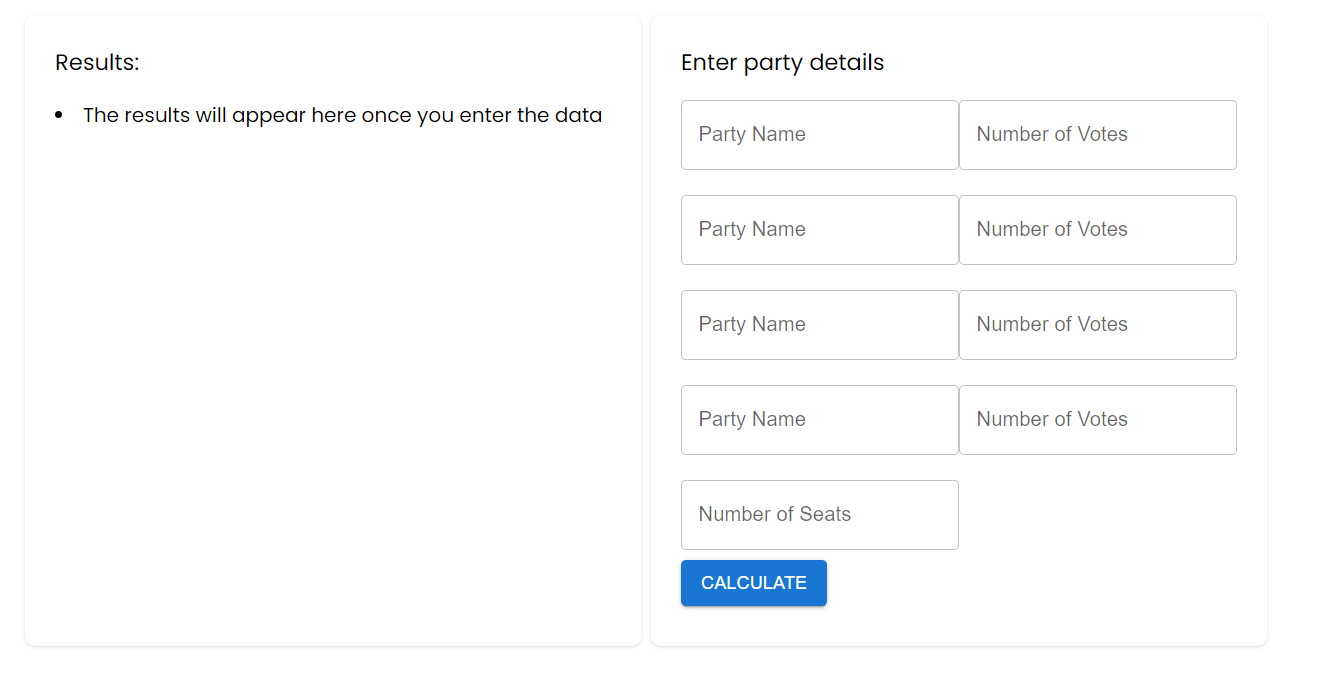Click the second Number of Votes field
This screenshot has height=682, width=1318.
1097,230
